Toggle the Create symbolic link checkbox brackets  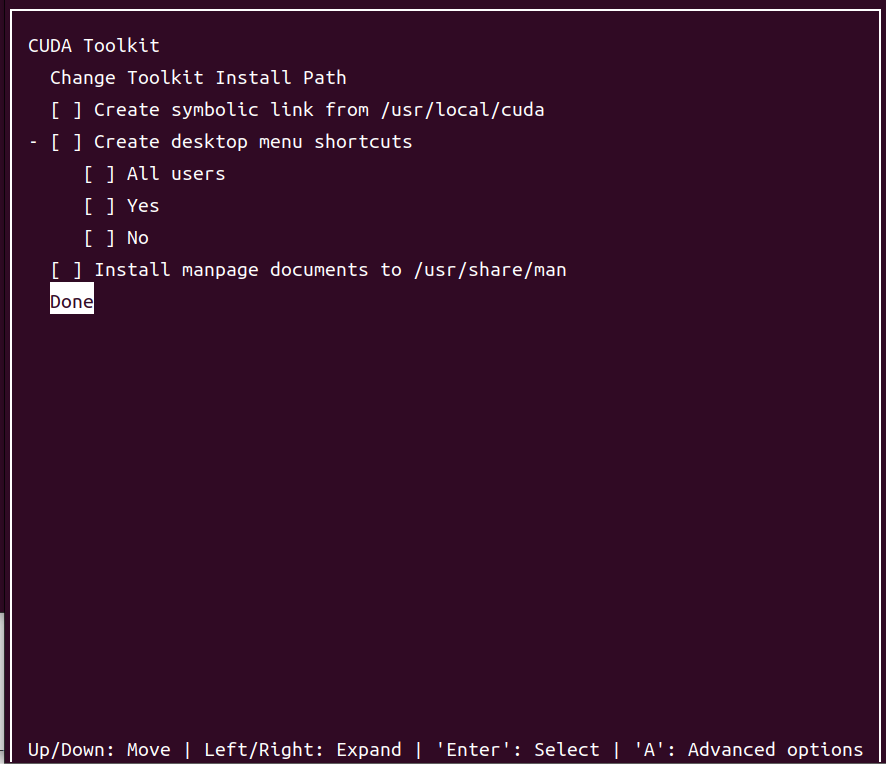coord(66,110)
